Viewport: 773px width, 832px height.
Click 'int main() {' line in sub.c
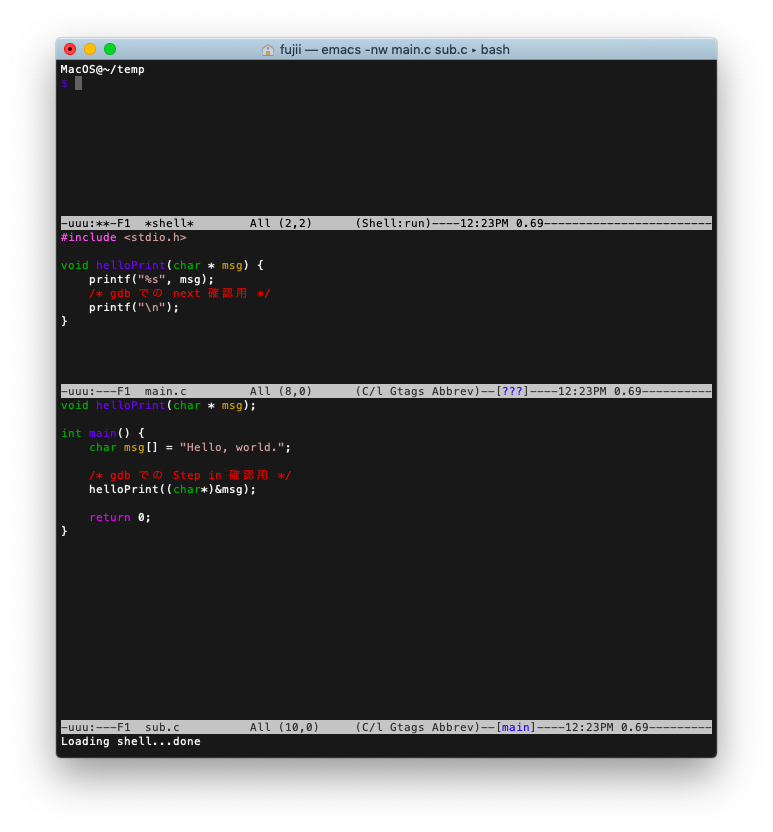[x=102, y=434]
